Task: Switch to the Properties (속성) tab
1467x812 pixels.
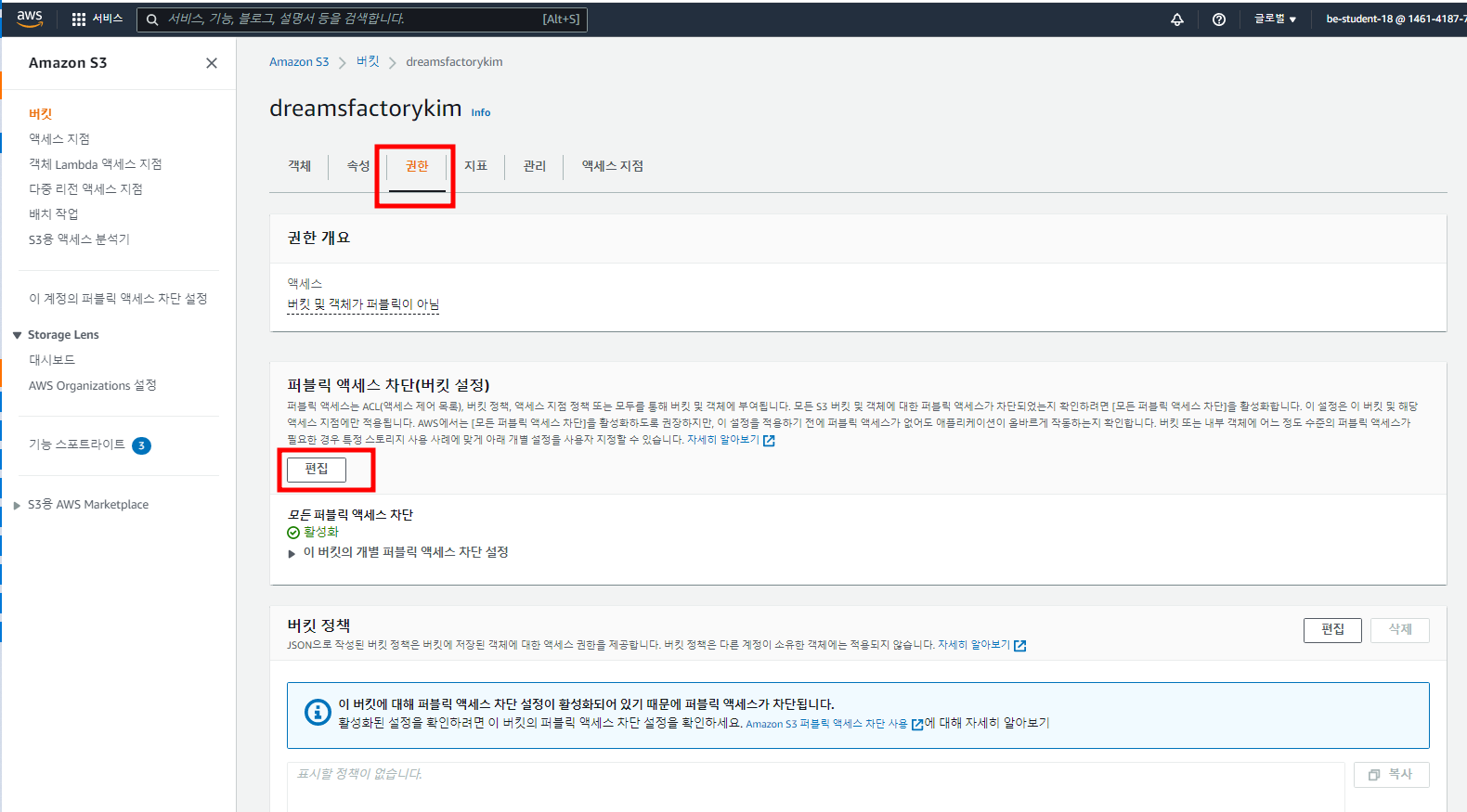Action: (358, 166)
